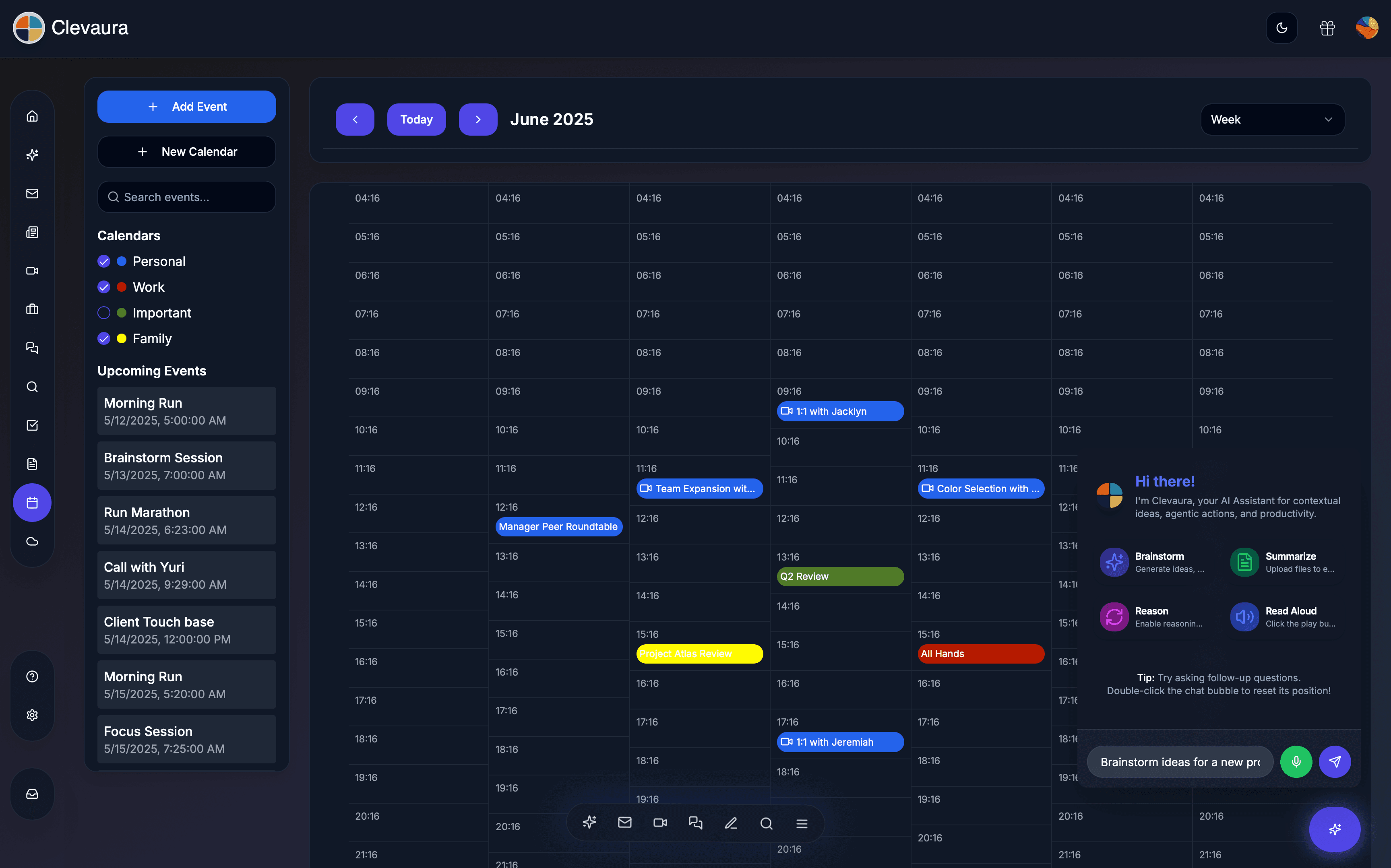Click the Search events input field
1391x868 pixels.
[187, 197]
